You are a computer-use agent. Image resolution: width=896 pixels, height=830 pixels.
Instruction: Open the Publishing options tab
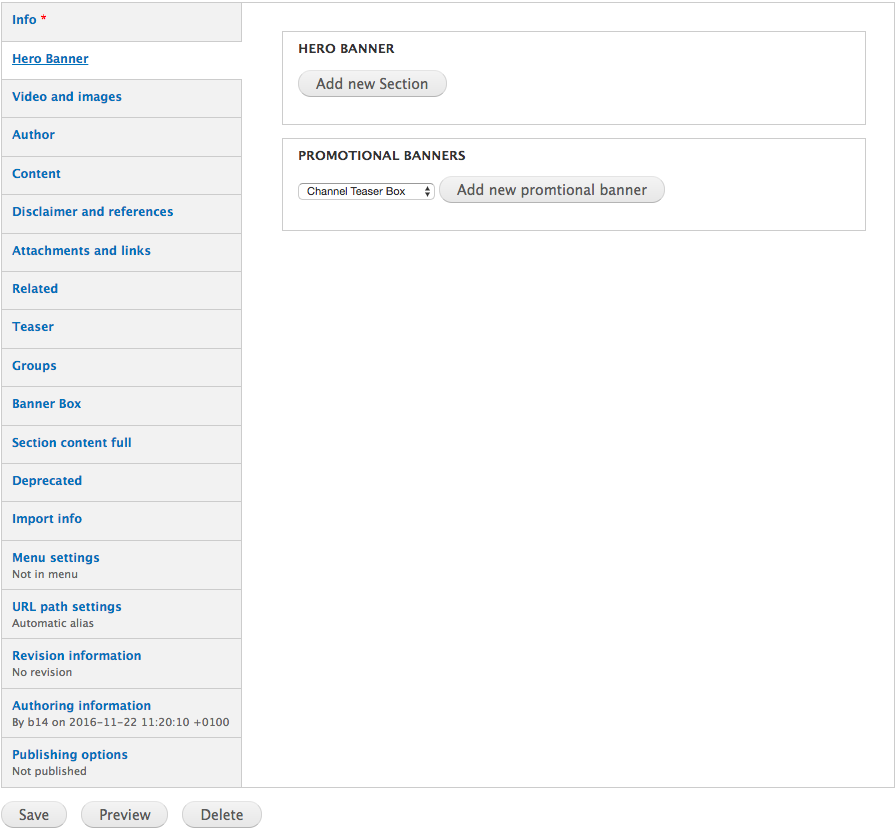[x=70, y=755]
